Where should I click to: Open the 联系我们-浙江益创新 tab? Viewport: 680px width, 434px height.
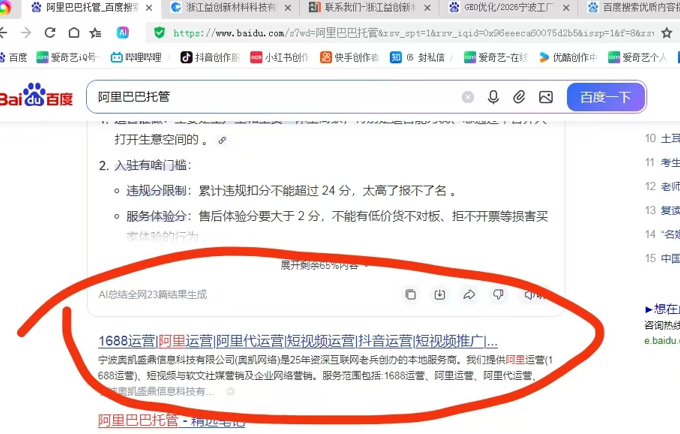[369, 8]
